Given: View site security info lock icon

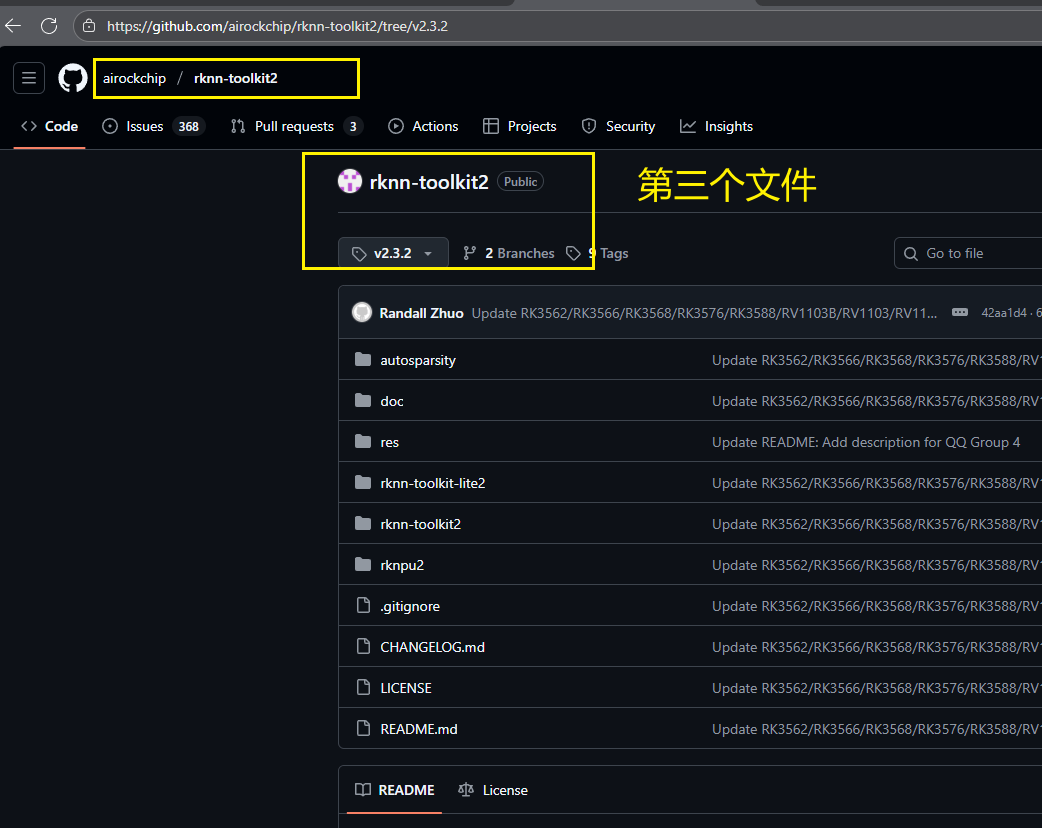Looking at the screenshot, I should (89, 26).
